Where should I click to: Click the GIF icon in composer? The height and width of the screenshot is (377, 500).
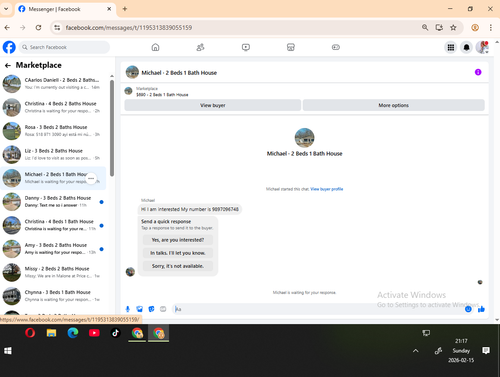tap(163, 309)
